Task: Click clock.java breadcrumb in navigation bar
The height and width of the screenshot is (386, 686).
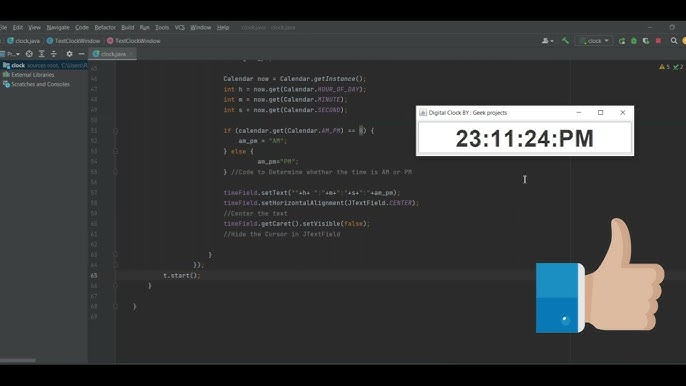Action: coord(23,41)
